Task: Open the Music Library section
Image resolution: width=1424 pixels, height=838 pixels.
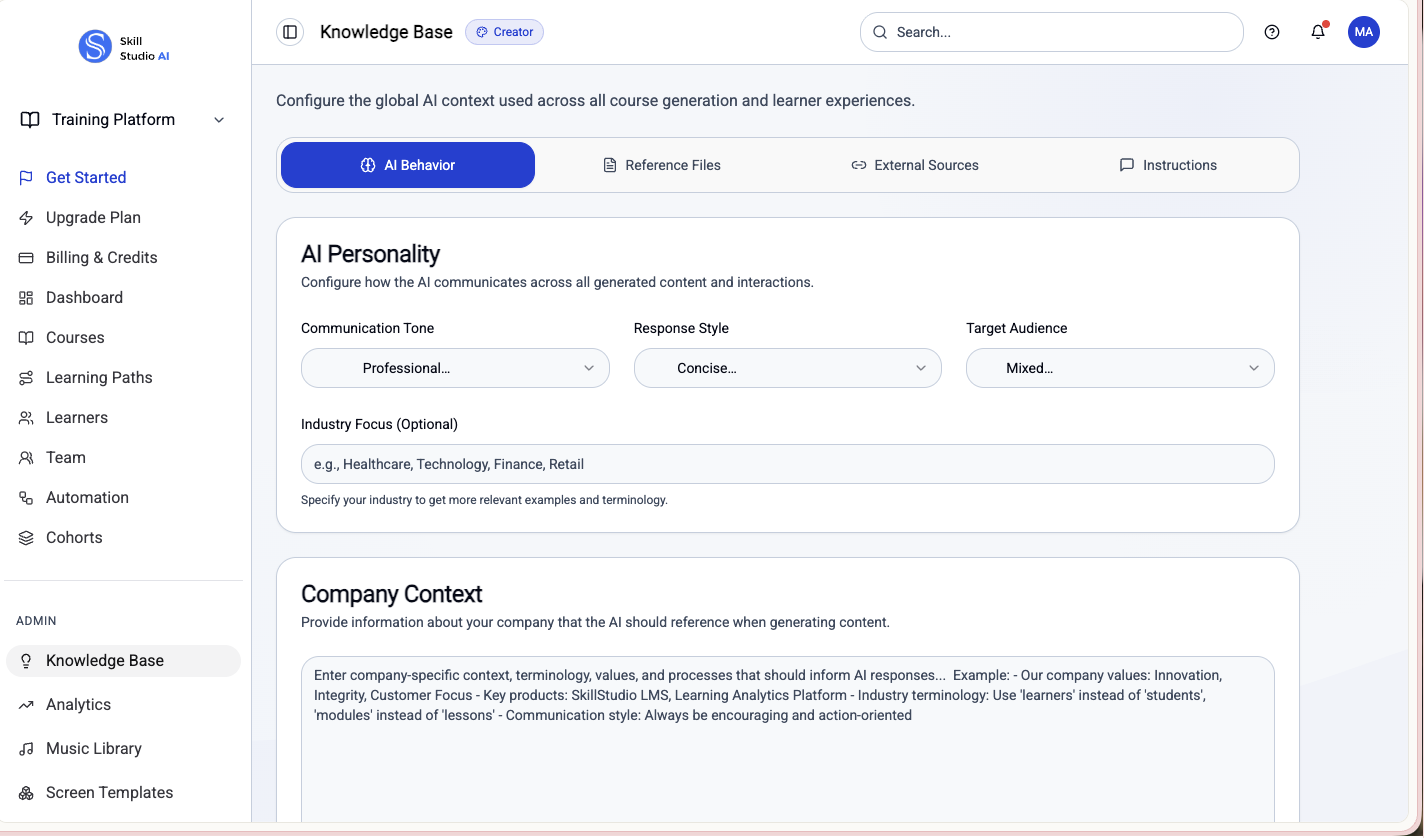Action: pyautogui.click(x=92, y=748)
